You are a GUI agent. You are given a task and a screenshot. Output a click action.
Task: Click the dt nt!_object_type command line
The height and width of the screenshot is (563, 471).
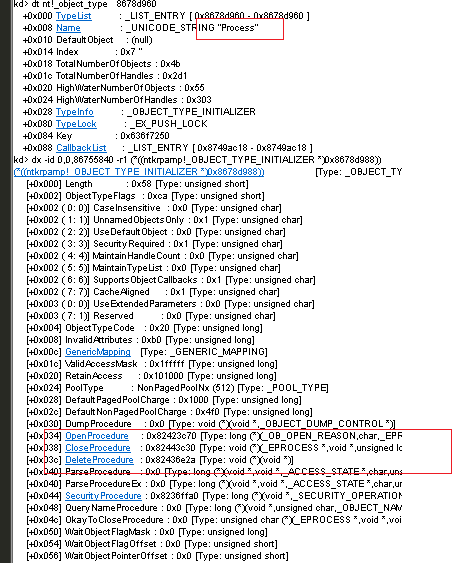coord(85,4)
